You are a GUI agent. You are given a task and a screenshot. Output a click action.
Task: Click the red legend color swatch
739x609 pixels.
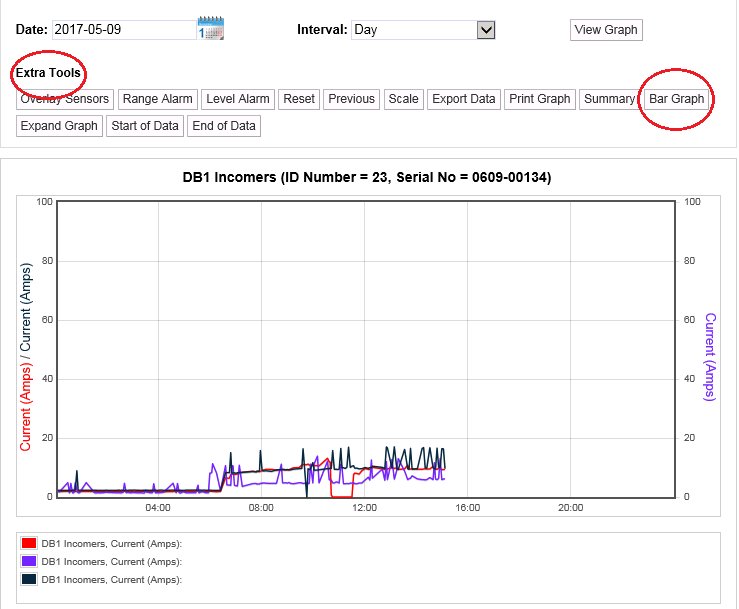(29, 544)
